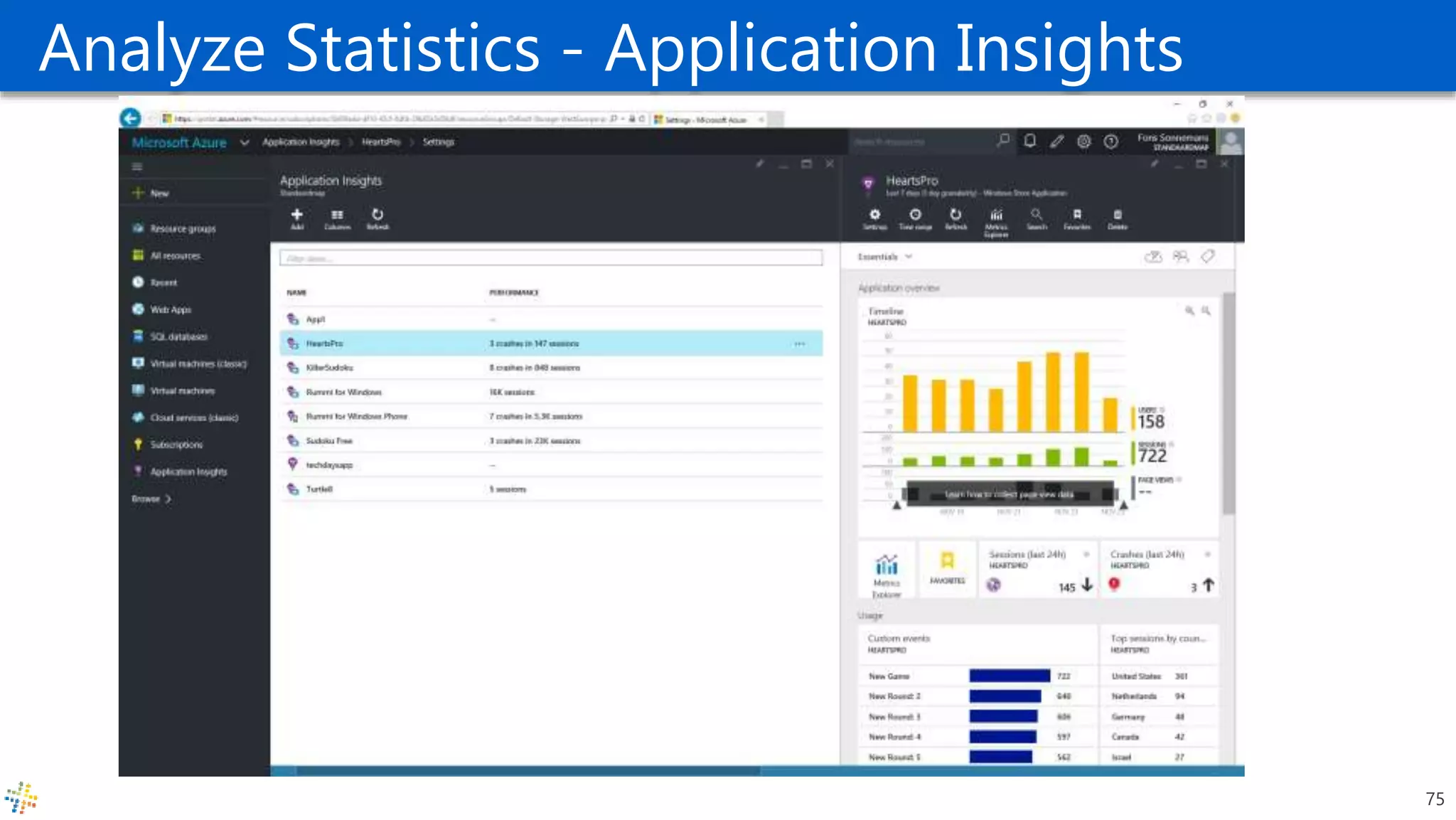Click learn how to collect page view data
The height and width of the screenshot is (820, 1456).
click(1010, 494)
